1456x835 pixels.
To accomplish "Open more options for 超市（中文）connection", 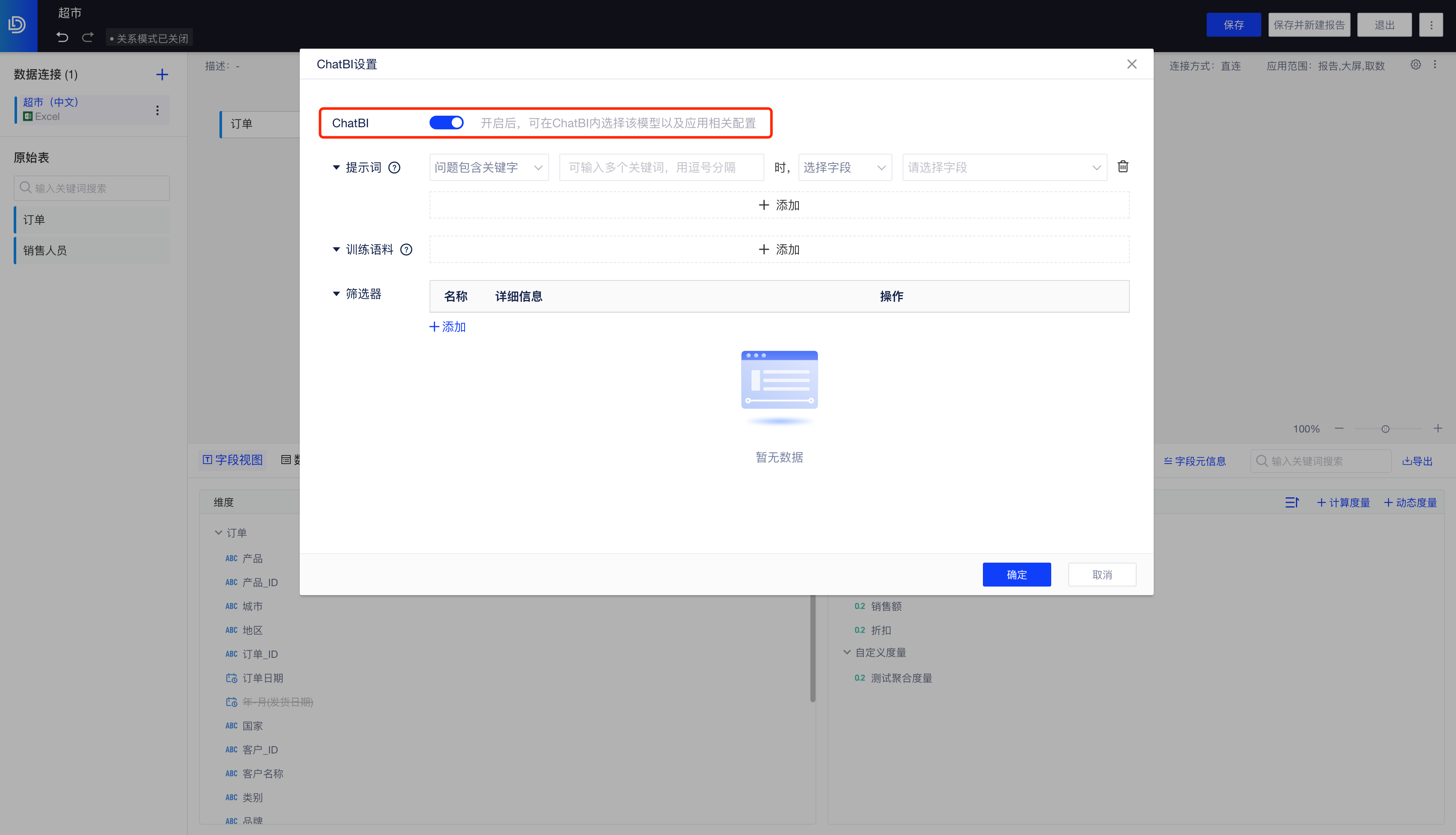I will point(157,110).
